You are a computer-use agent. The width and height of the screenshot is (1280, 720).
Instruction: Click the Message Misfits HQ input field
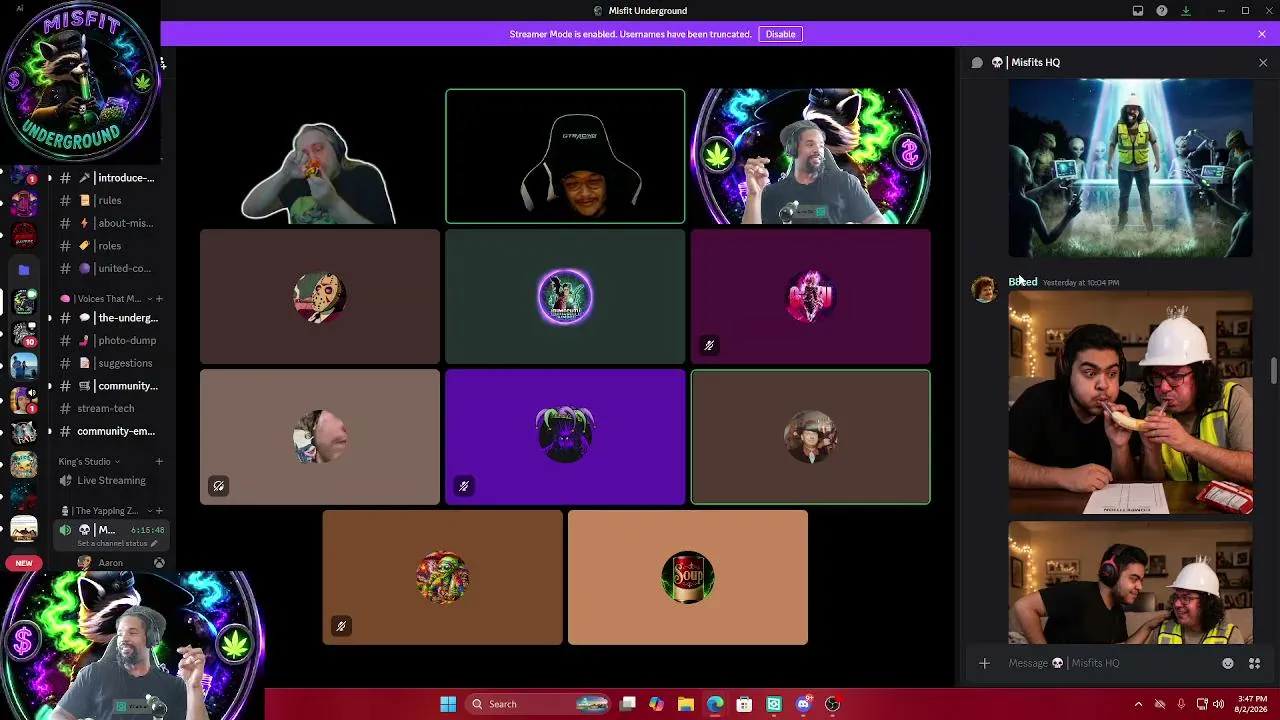coord(1110,663)
